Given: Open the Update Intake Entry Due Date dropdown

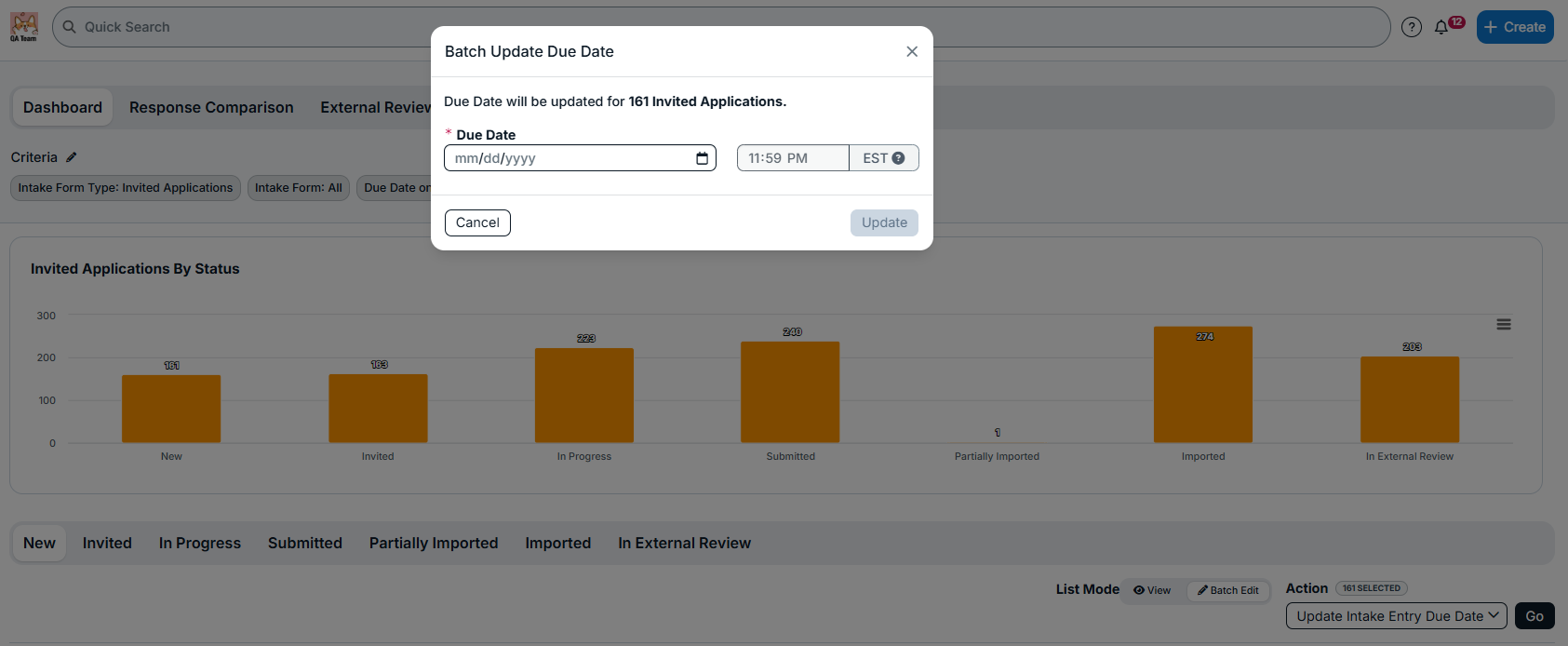Looking at the screenshot, I should (1396, 616).
